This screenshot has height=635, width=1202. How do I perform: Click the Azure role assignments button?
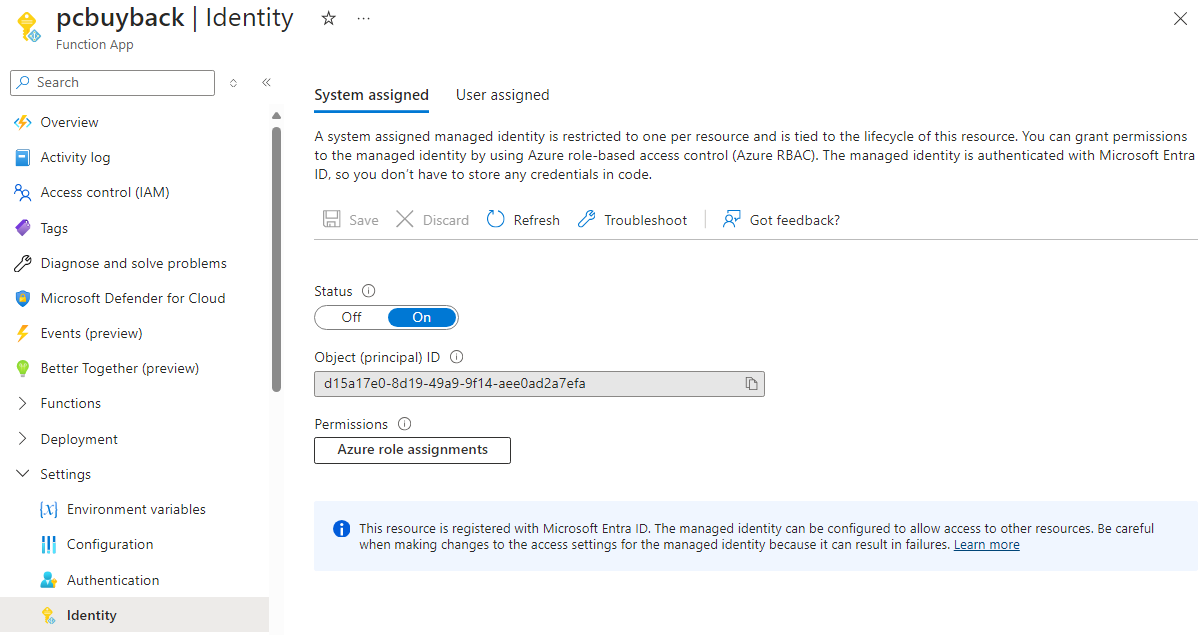(x=412, y=450)
